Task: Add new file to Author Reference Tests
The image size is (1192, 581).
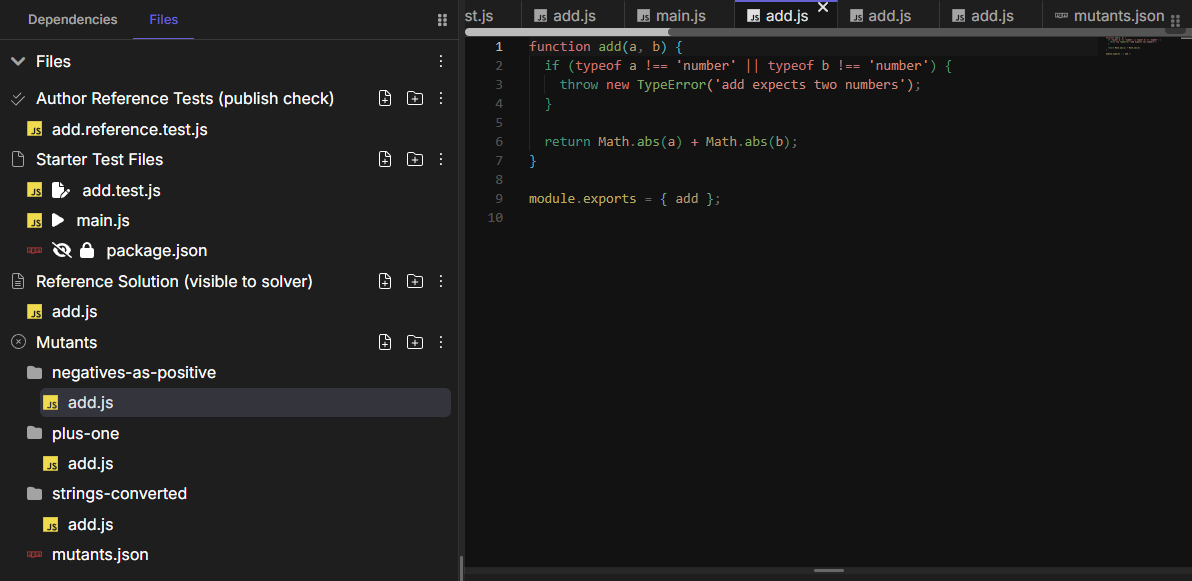Action: [385, 99]
